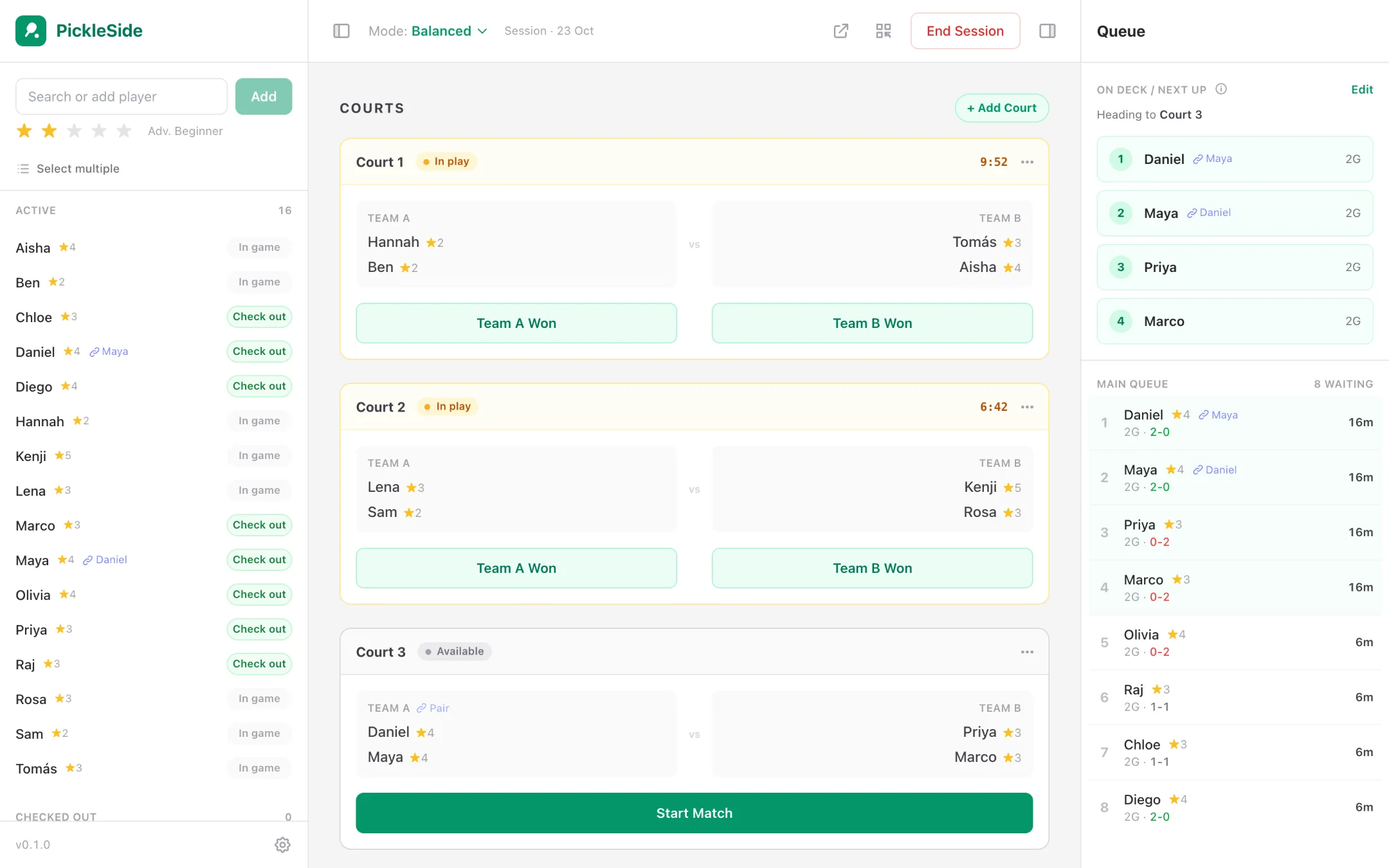The height and width of the screenshot is (868, 1389).
Task: Toggle the right queue panel icon
Action: pos(1048,31)
